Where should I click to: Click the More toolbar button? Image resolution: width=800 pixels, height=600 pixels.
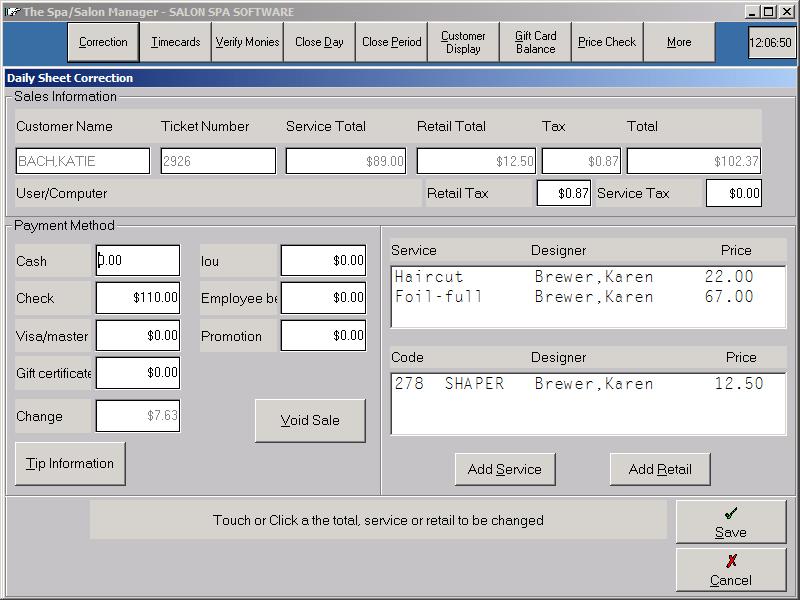[679, 42]
